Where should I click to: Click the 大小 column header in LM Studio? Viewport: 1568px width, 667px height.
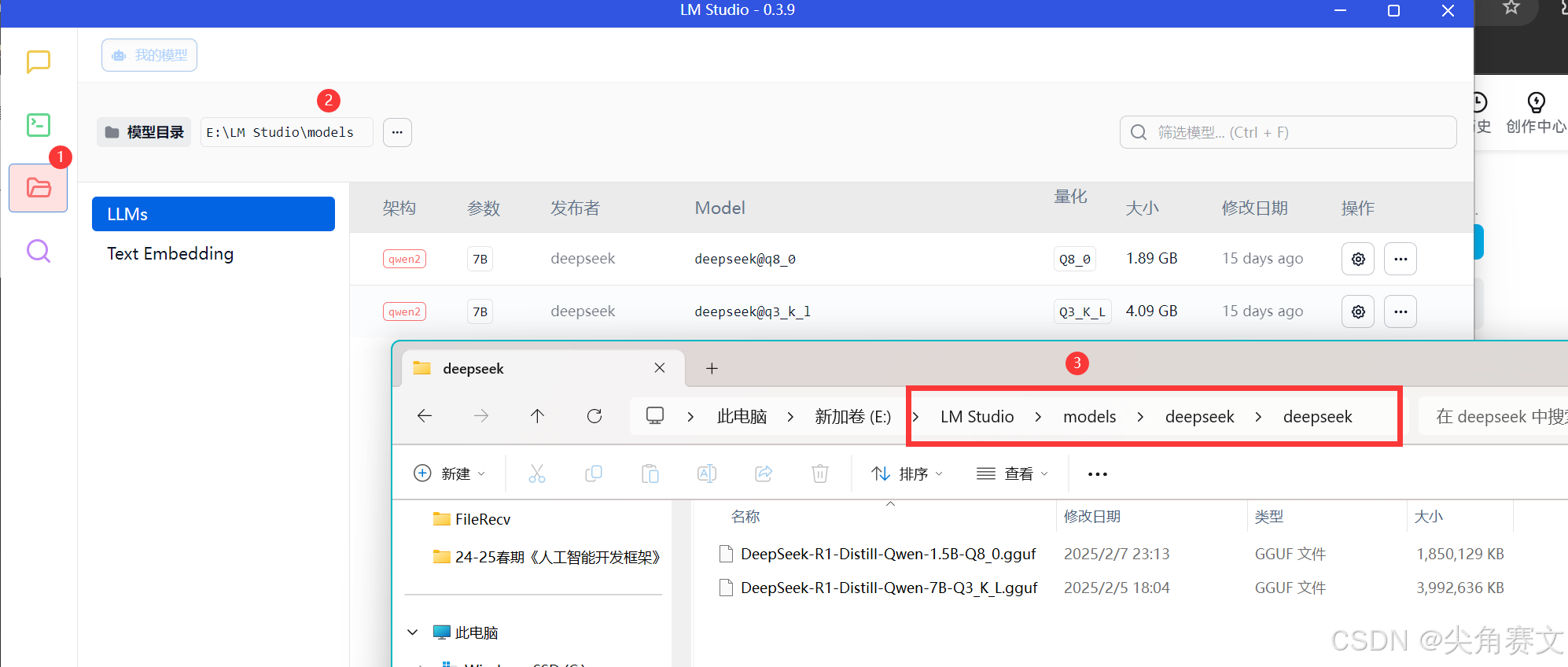tap(1142, 208)
